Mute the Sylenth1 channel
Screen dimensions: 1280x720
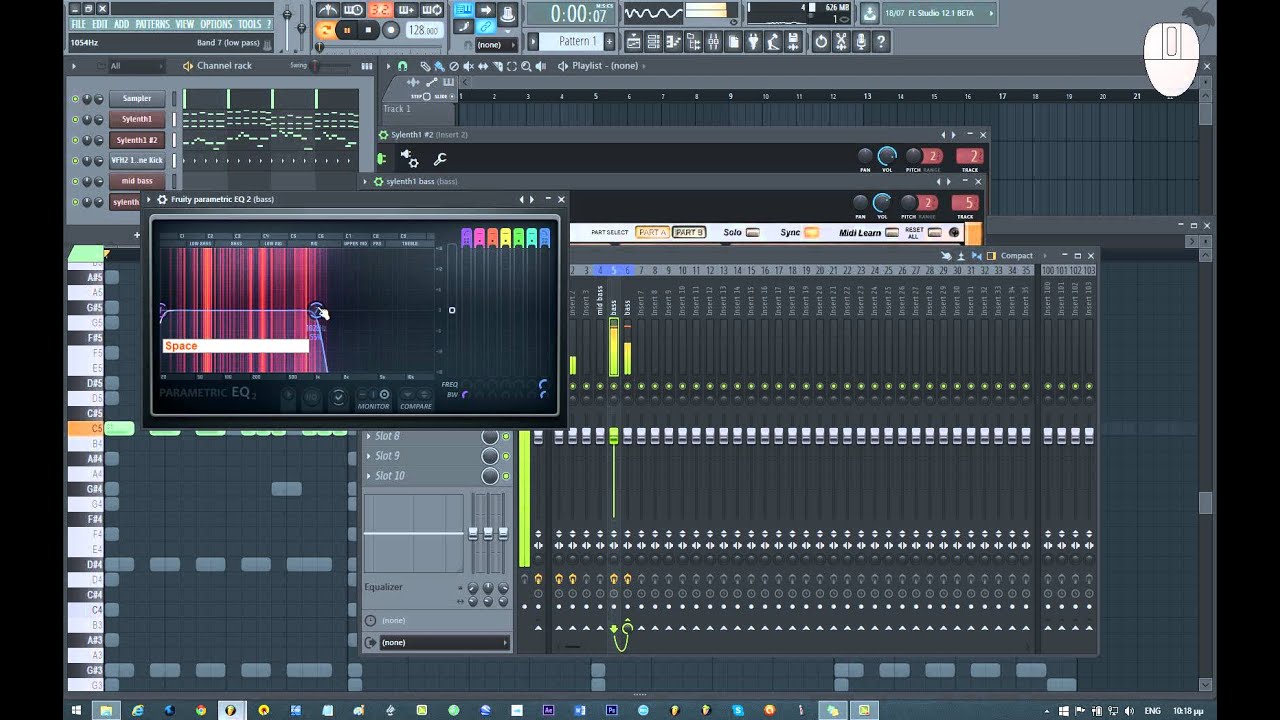(x=75, y=119)
